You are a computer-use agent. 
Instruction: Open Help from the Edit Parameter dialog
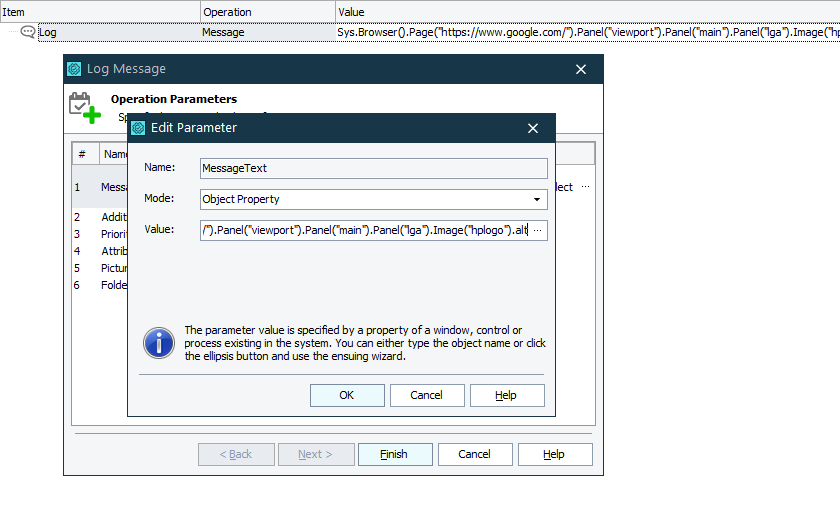point(507,395)
